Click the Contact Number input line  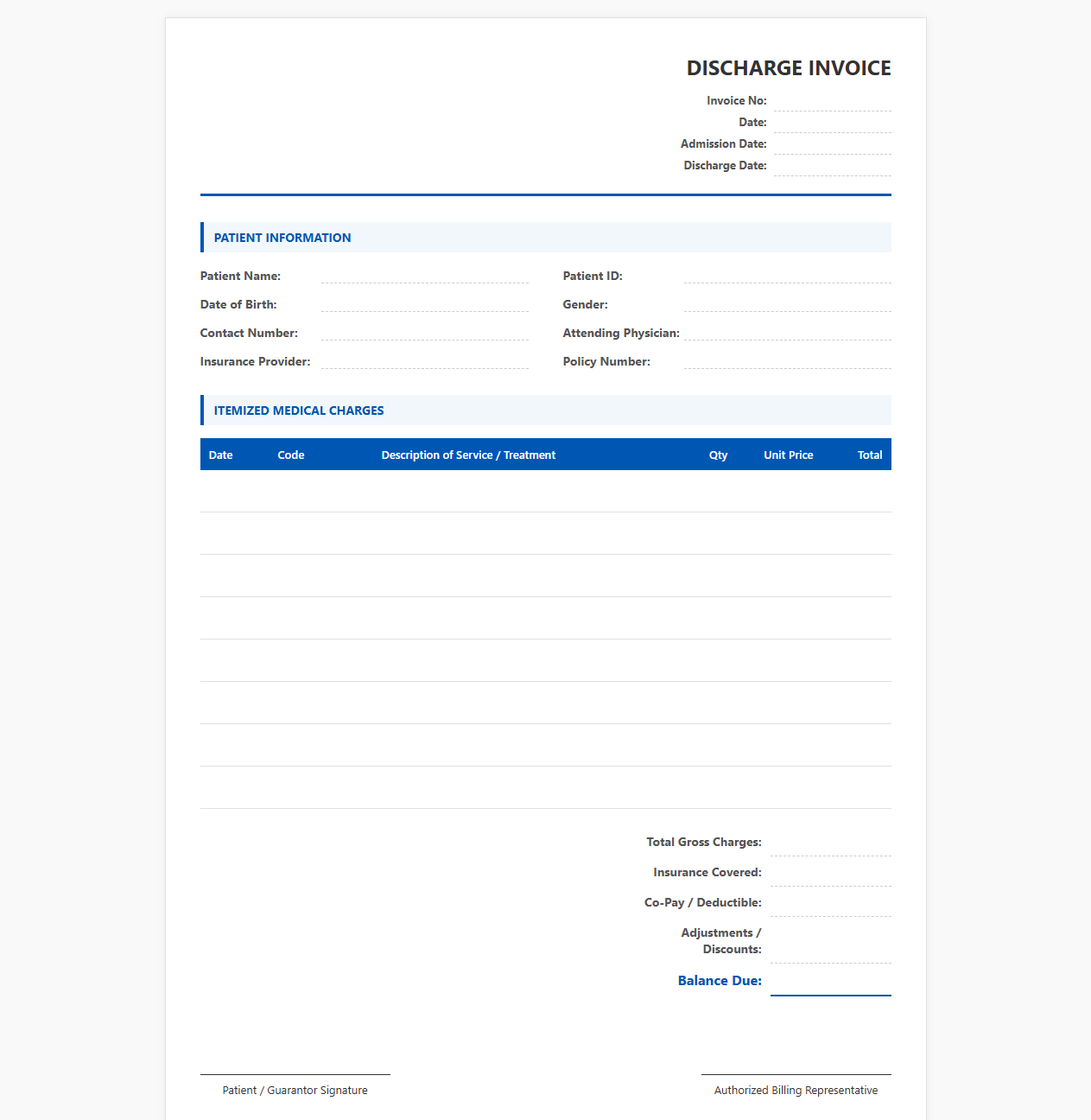tap(424, 333)
